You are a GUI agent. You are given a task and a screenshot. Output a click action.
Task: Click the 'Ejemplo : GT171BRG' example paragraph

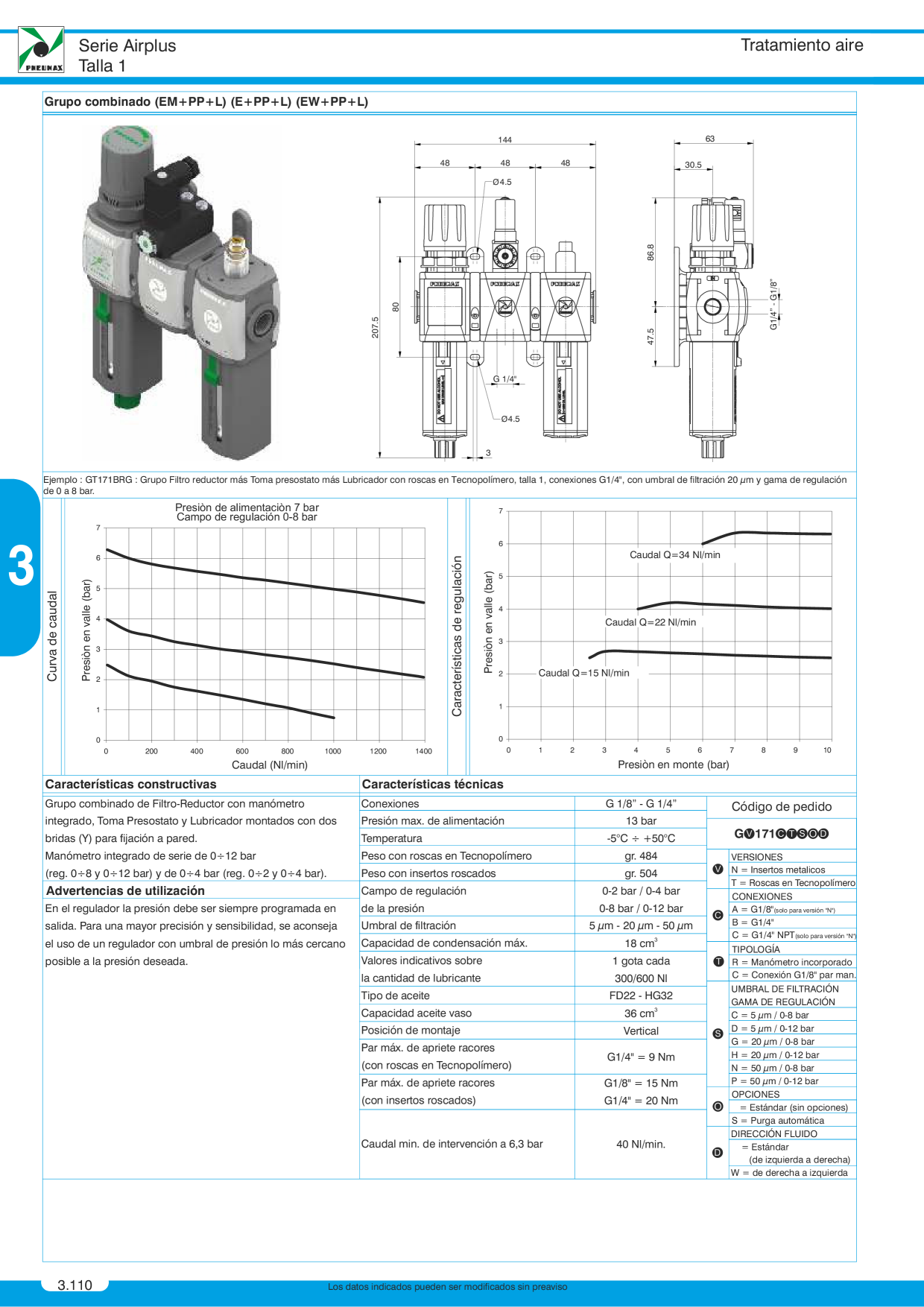click(x=445, y=485)
